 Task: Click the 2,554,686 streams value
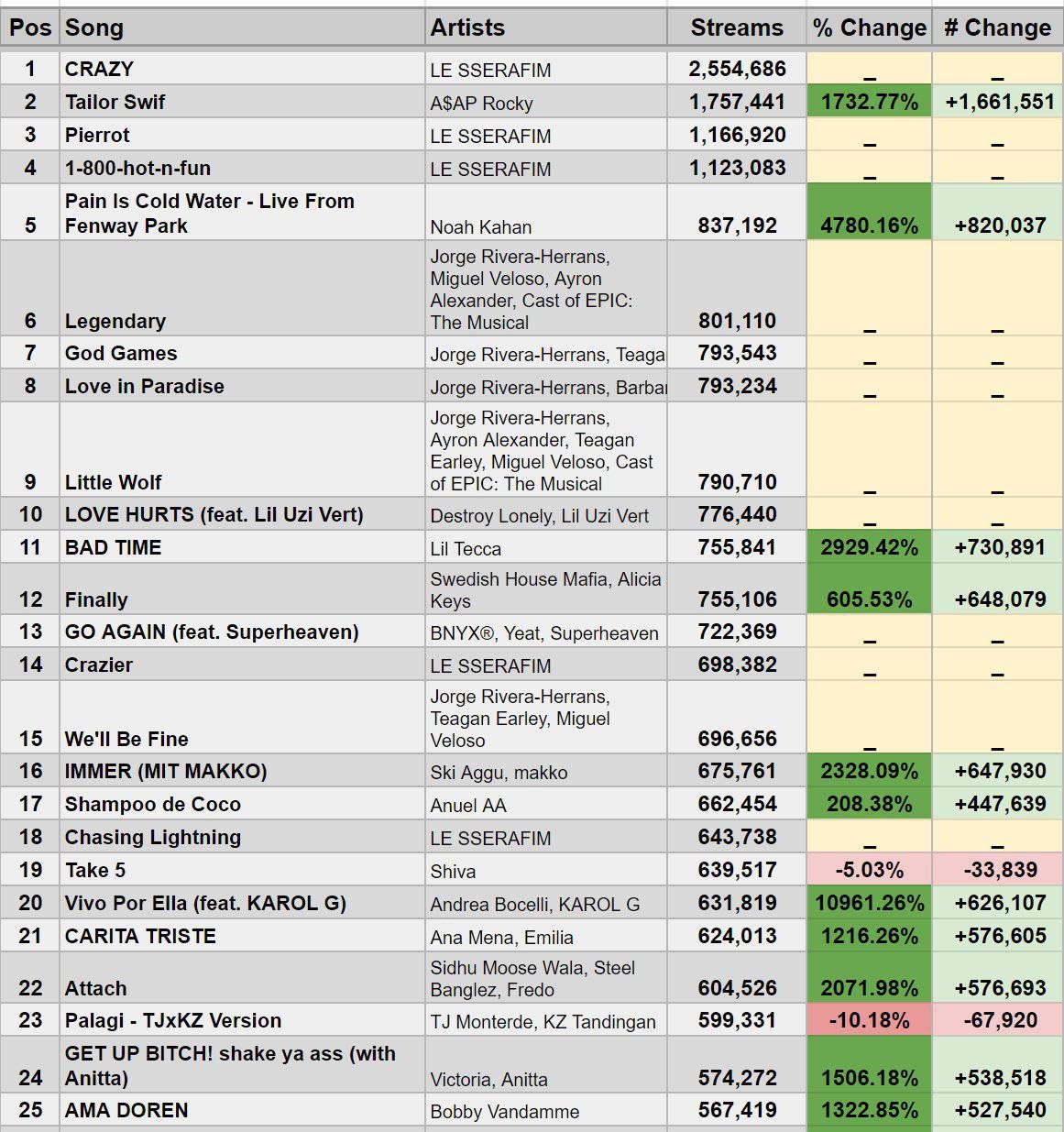point(737,69)
